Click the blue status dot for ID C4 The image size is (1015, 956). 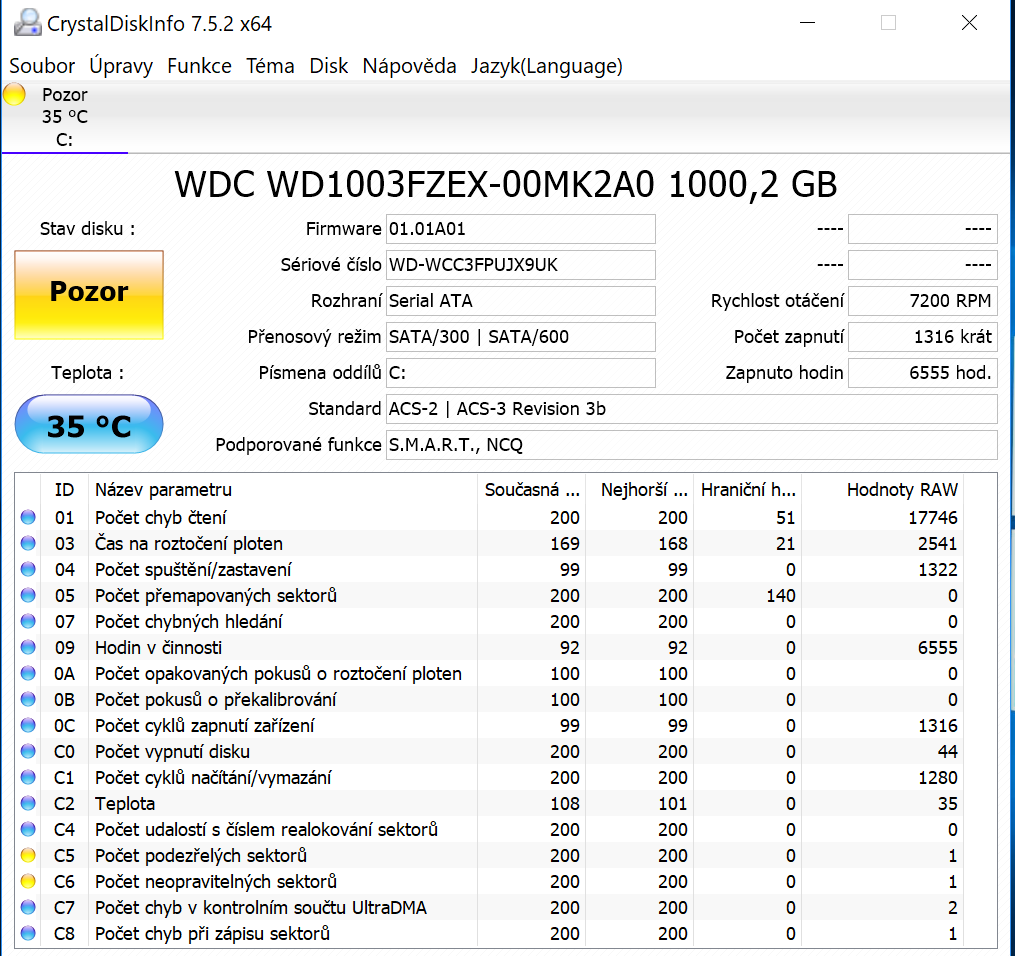tap(28, 829)
